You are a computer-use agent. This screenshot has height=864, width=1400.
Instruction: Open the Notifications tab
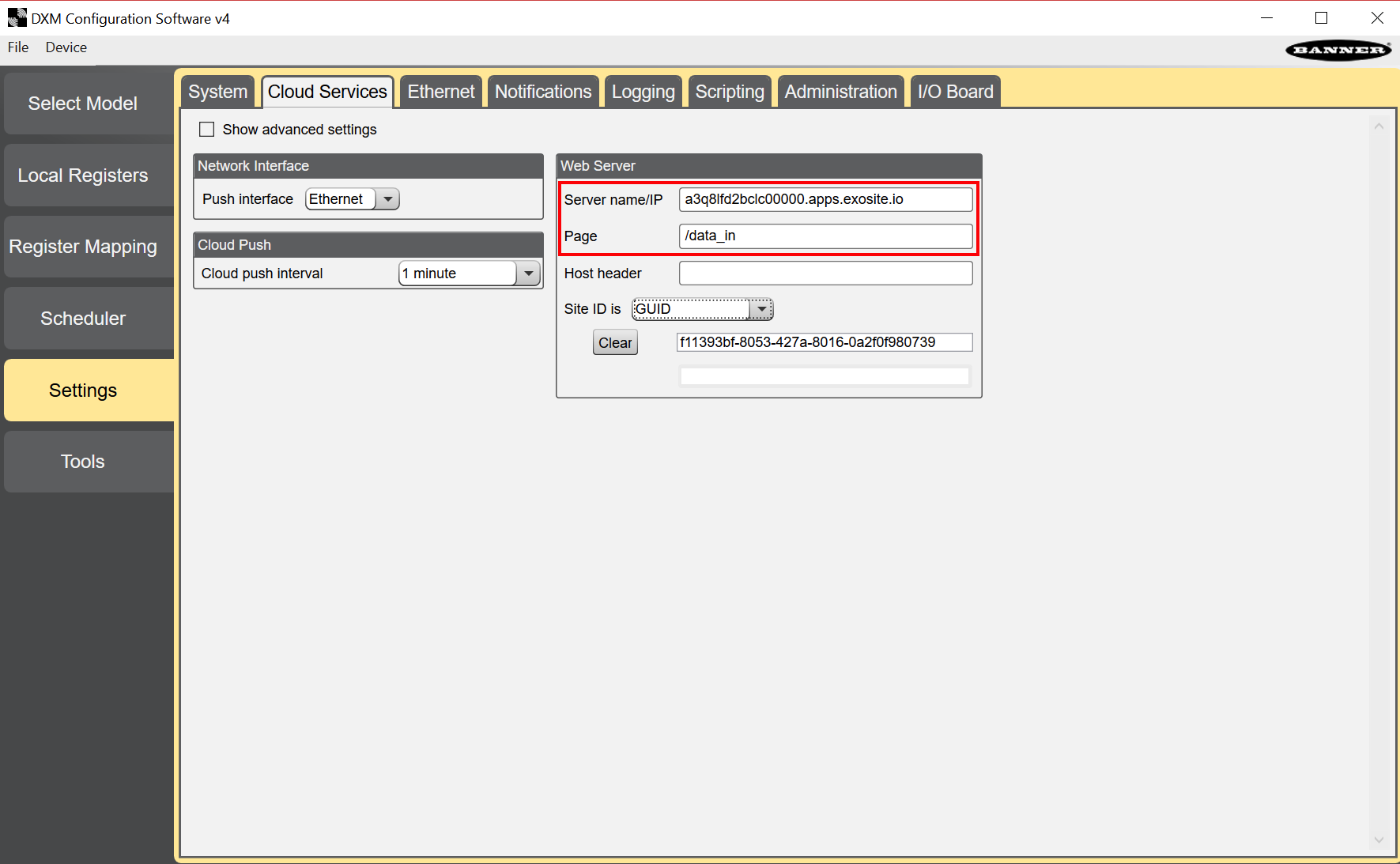pyautogui.click(x=543, y=92)
